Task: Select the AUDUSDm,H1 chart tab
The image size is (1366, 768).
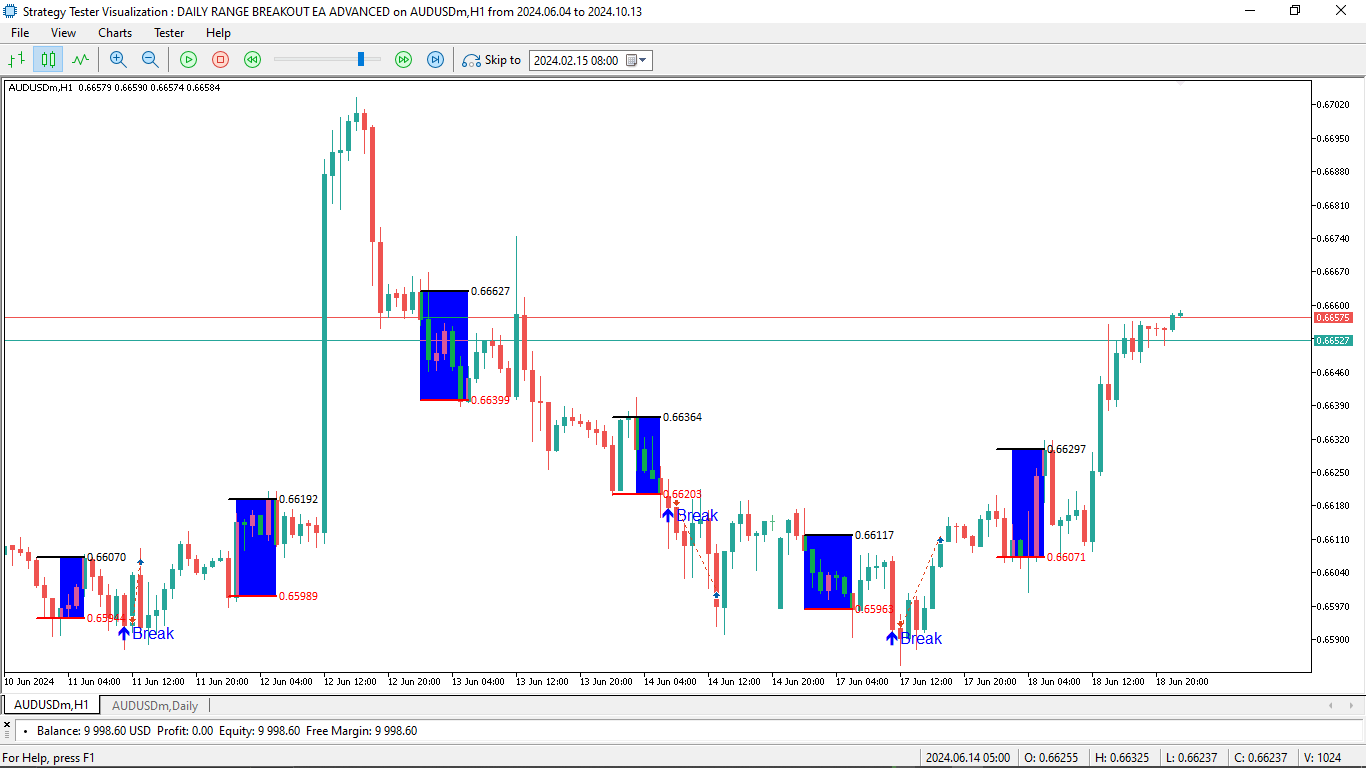Action: pyautogui.click(x=50, y=704)
